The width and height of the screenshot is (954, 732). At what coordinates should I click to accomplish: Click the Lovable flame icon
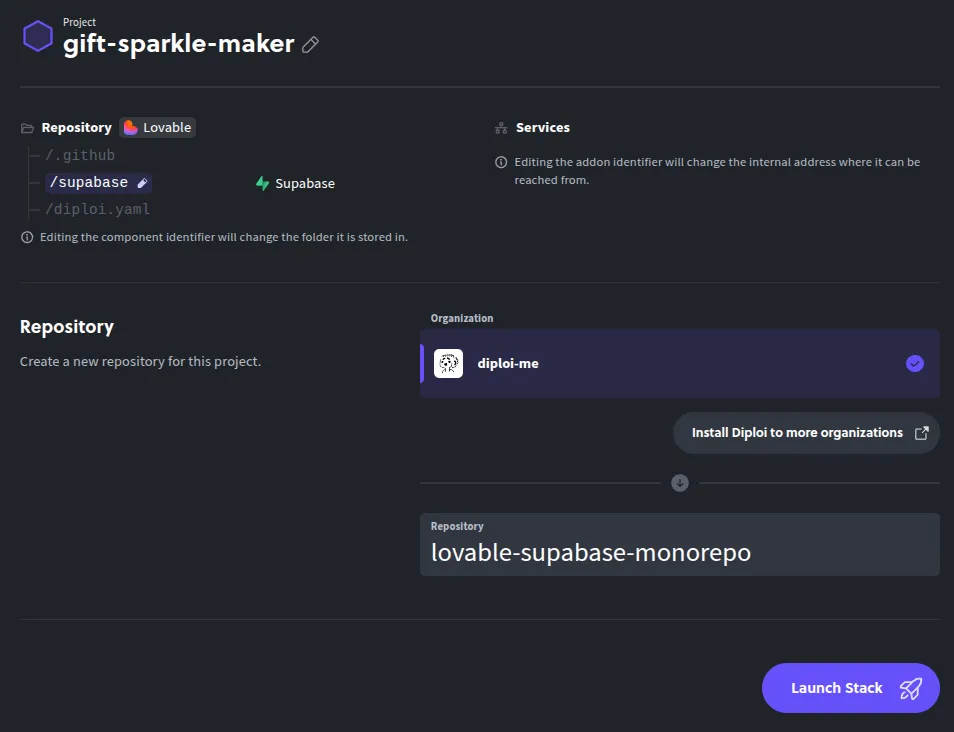pyautogui.click(x=131, y=127)
